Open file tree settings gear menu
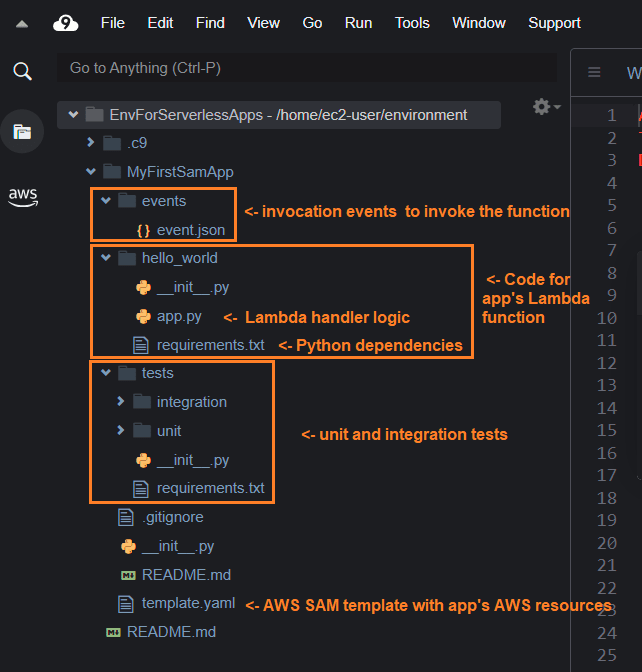 click(546, 107)
